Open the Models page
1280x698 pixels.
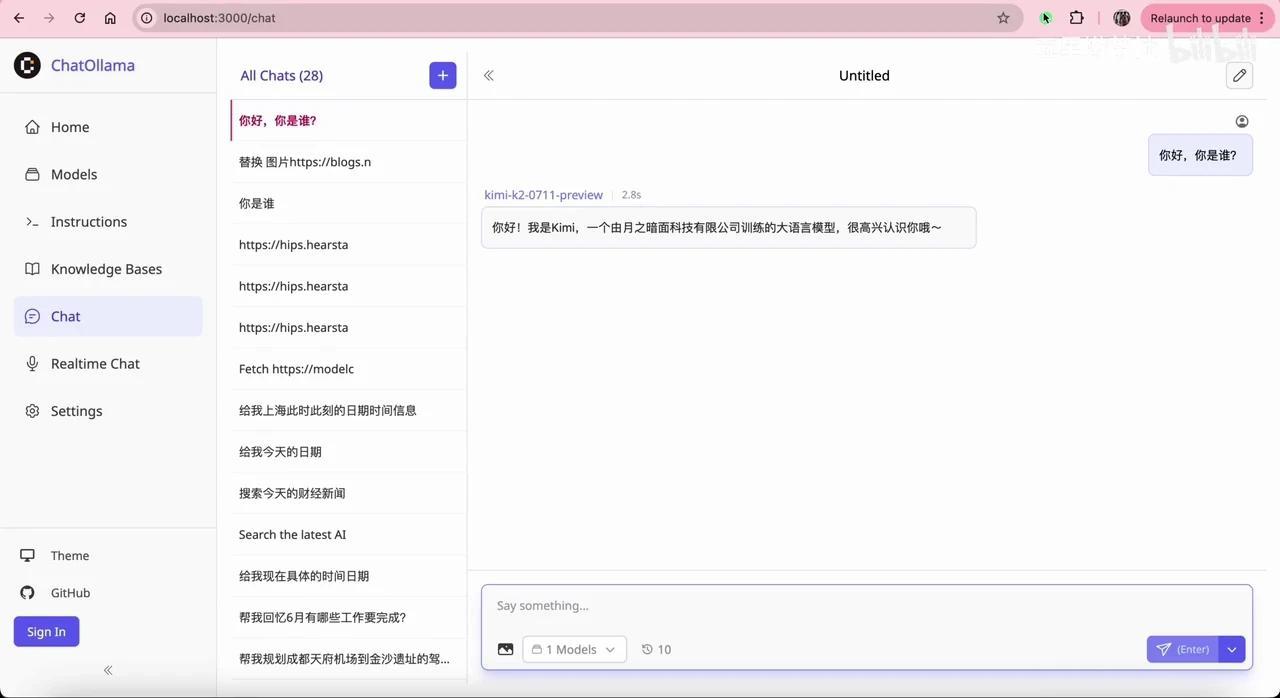[x=108, y=174]
